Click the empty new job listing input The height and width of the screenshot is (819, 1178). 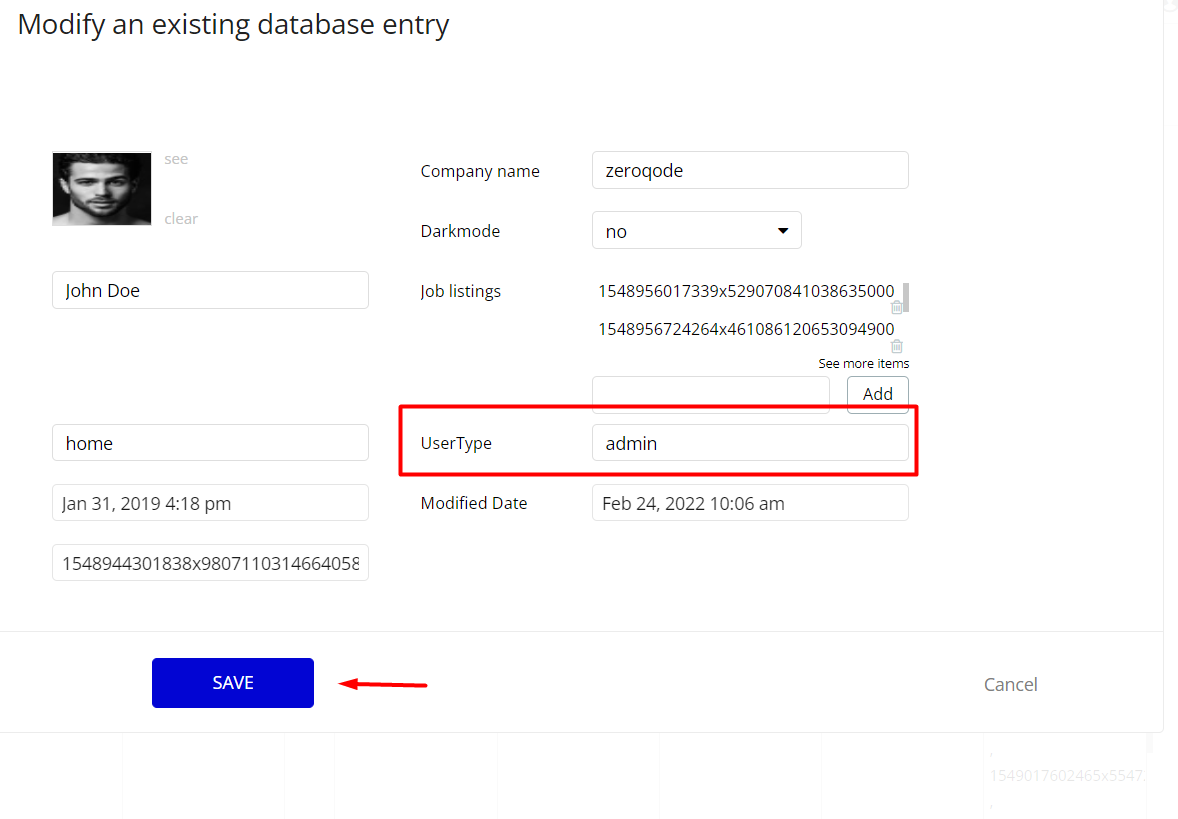710,394
